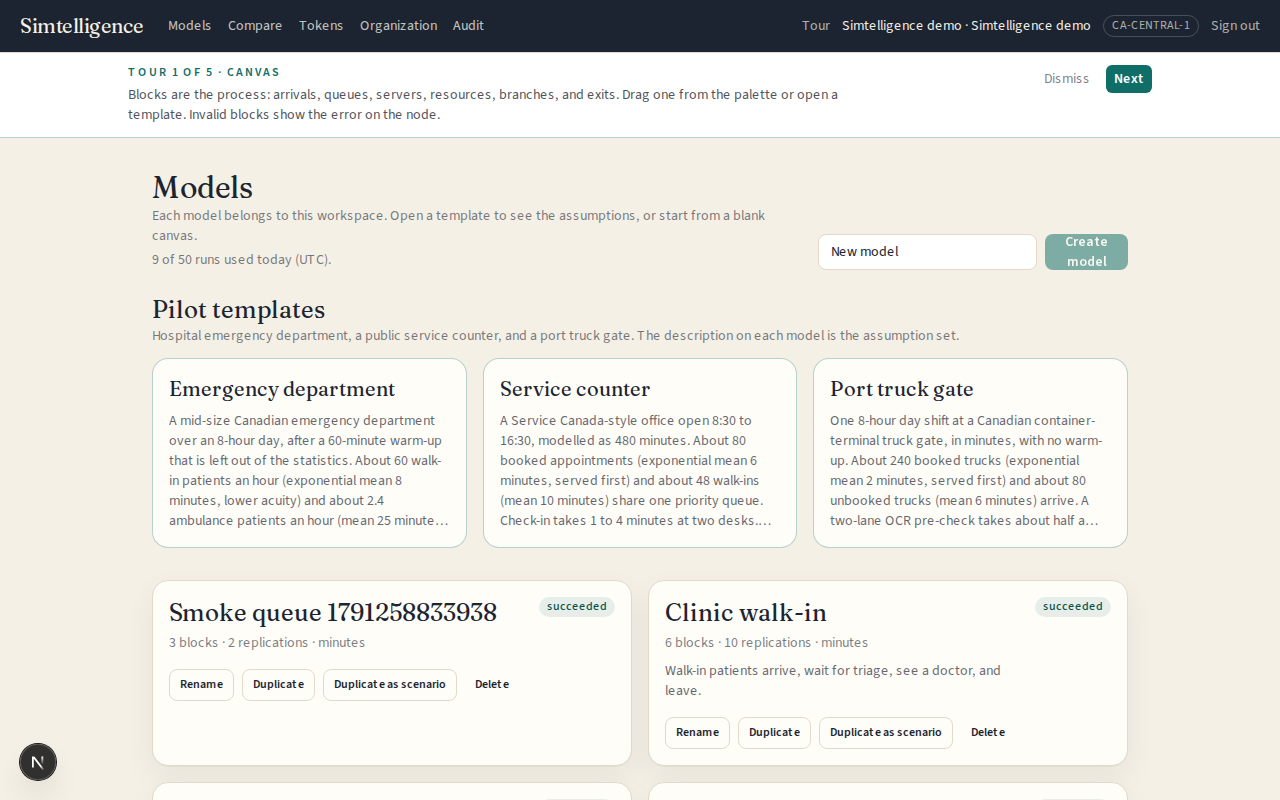The image size is (1280, 800).
Task: Open the Audit page
Action: tap(468, 26)
